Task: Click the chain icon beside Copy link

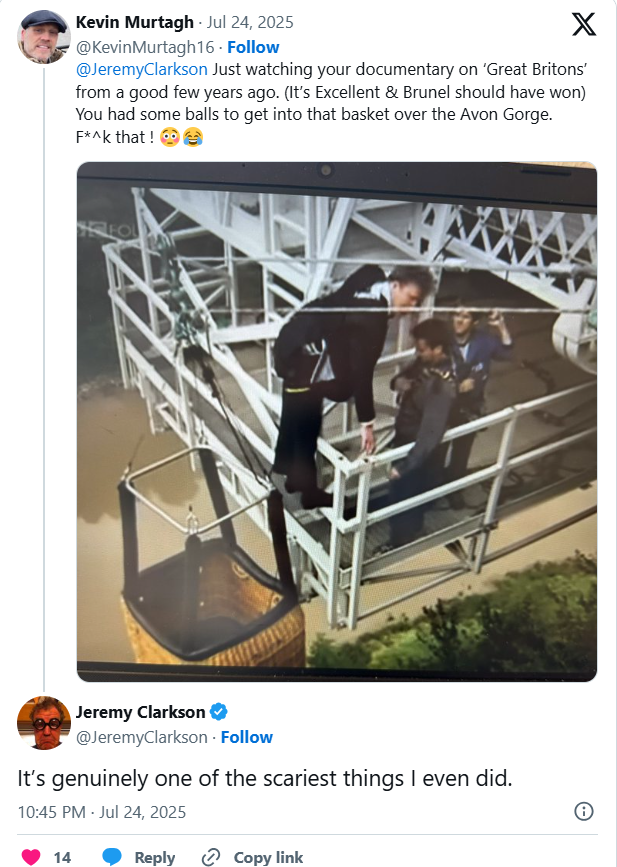Action: coord(211,857)
